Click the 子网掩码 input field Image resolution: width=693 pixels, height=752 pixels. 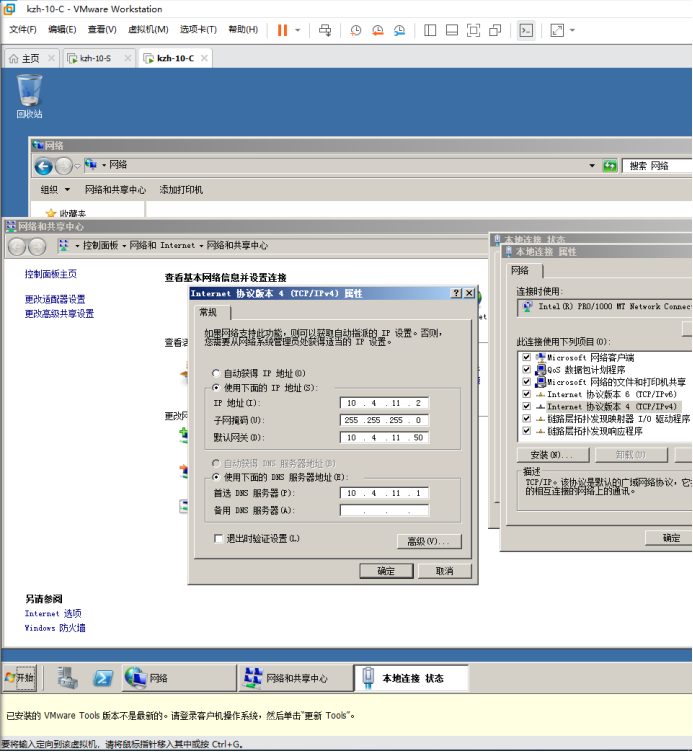384,420
